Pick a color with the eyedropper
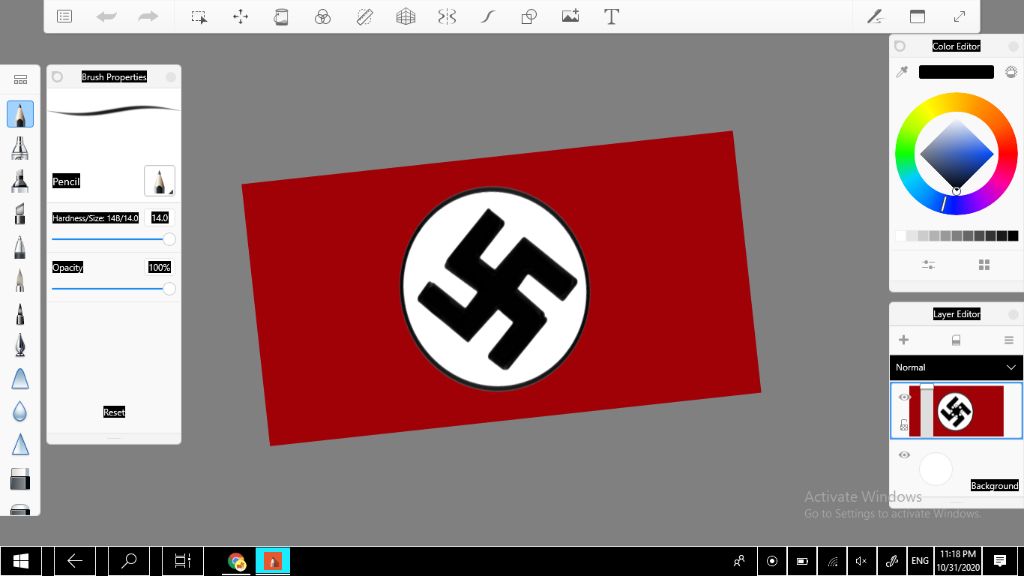 (902, 72)
